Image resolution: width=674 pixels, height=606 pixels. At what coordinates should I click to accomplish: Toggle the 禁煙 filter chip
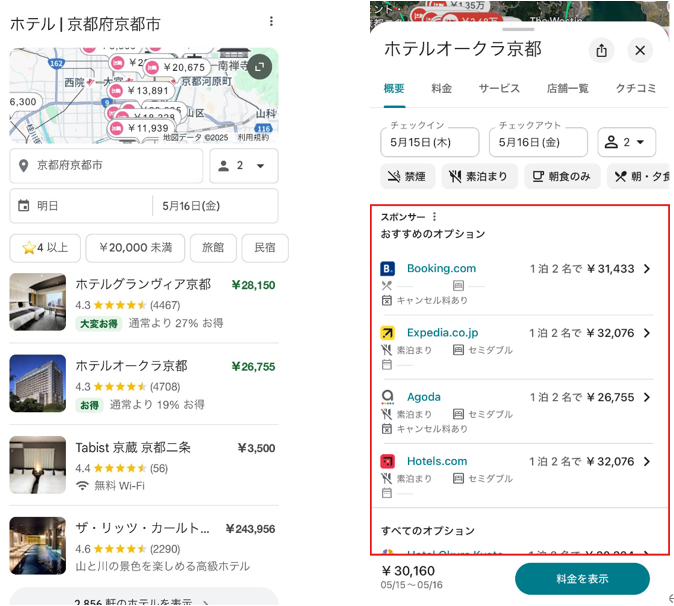click(x=407, y=176)
